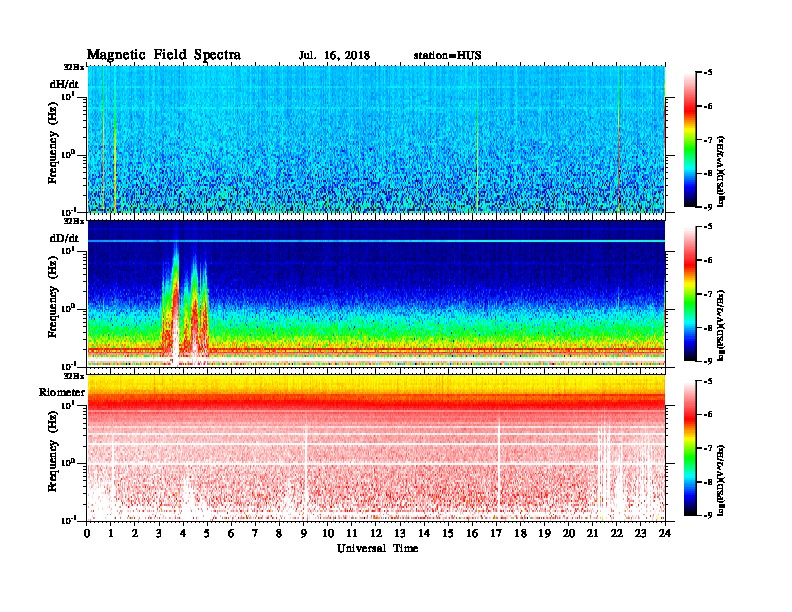Click the hour label "13" on the time axis
Screen dimensions: 792x612
(400, 533)
